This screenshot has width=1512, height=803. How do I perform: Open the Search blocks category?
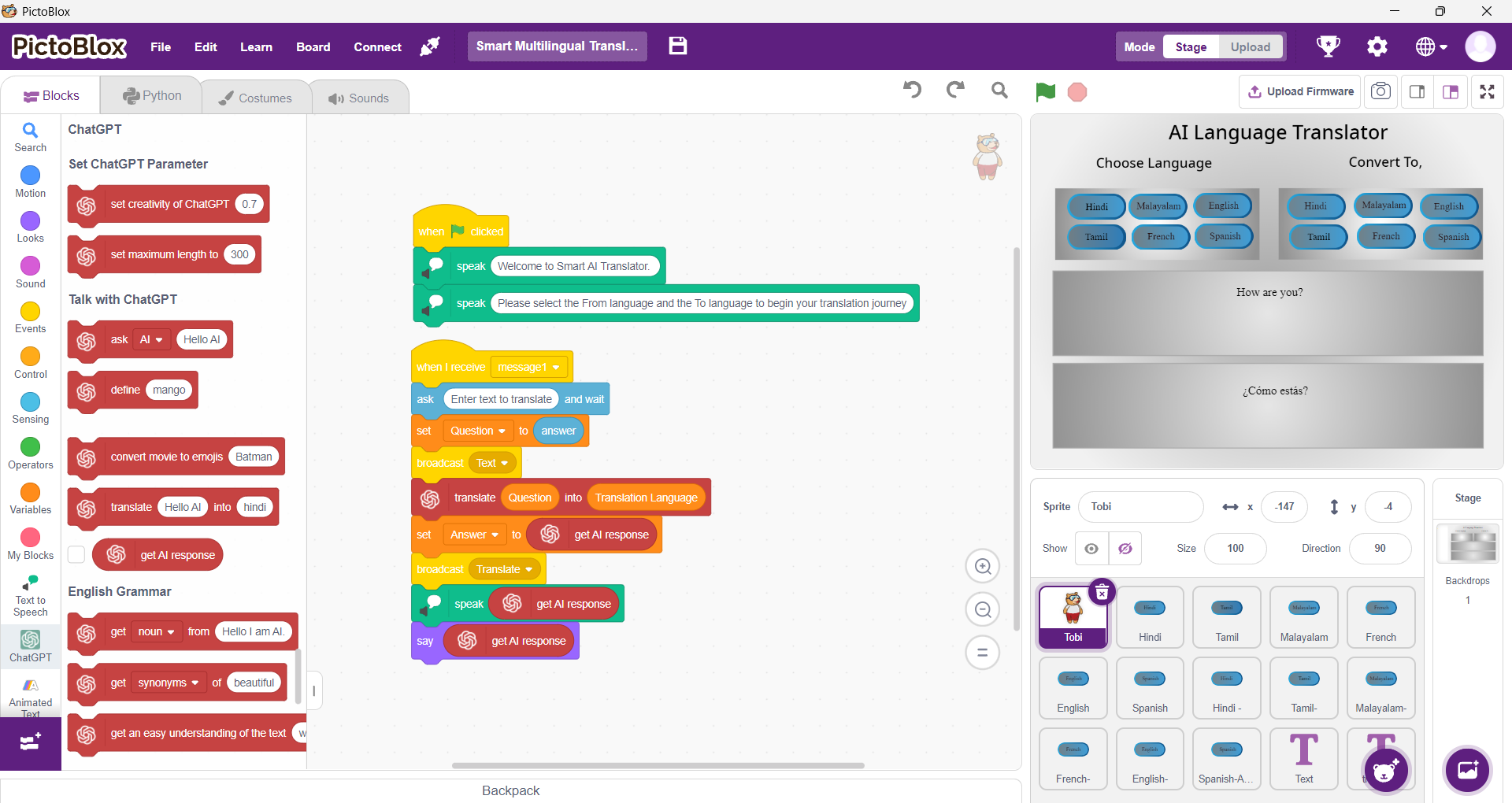(30, 137)
